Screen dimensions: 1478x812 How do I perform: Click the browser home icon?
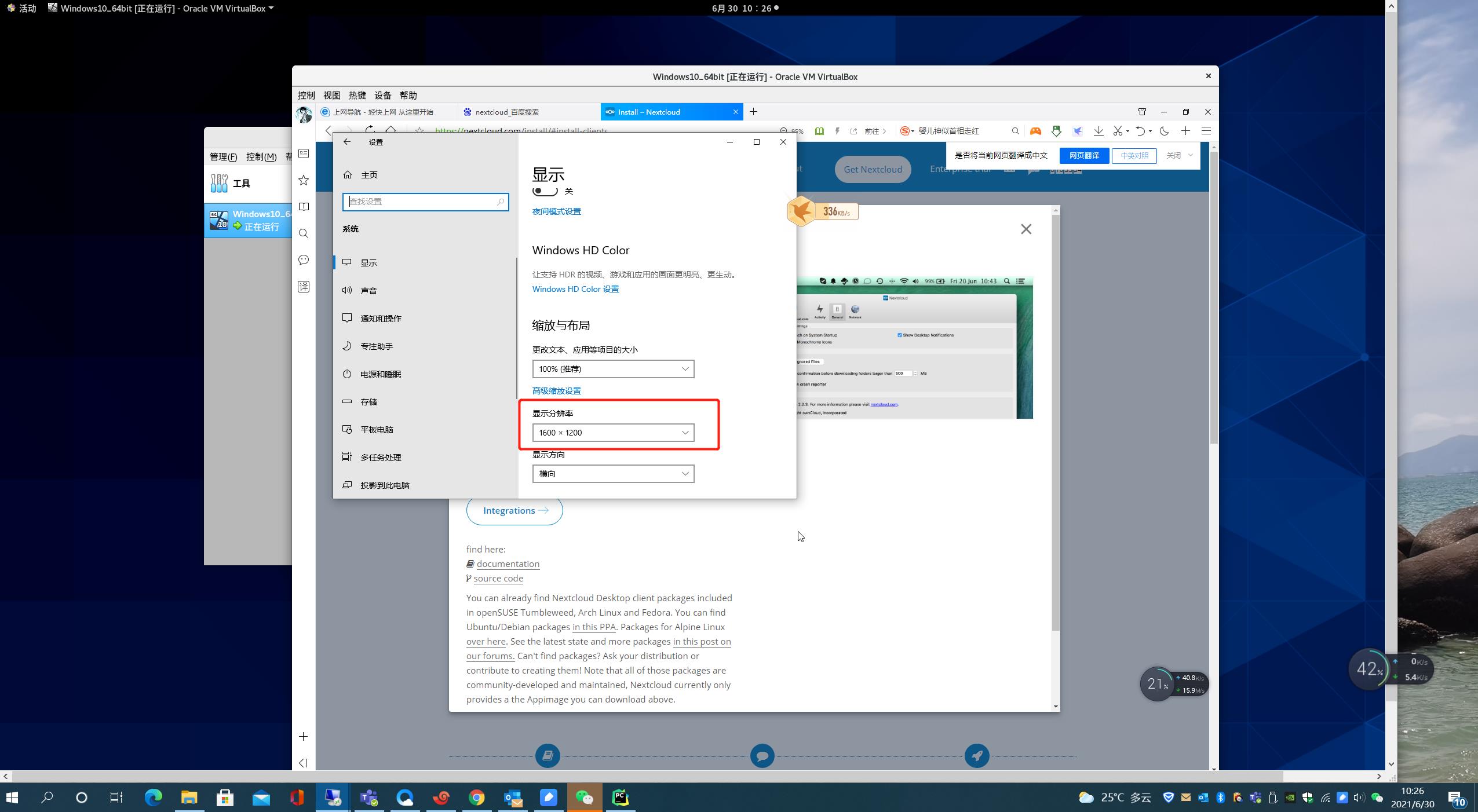pyautogui.click(x=391, y=130)
